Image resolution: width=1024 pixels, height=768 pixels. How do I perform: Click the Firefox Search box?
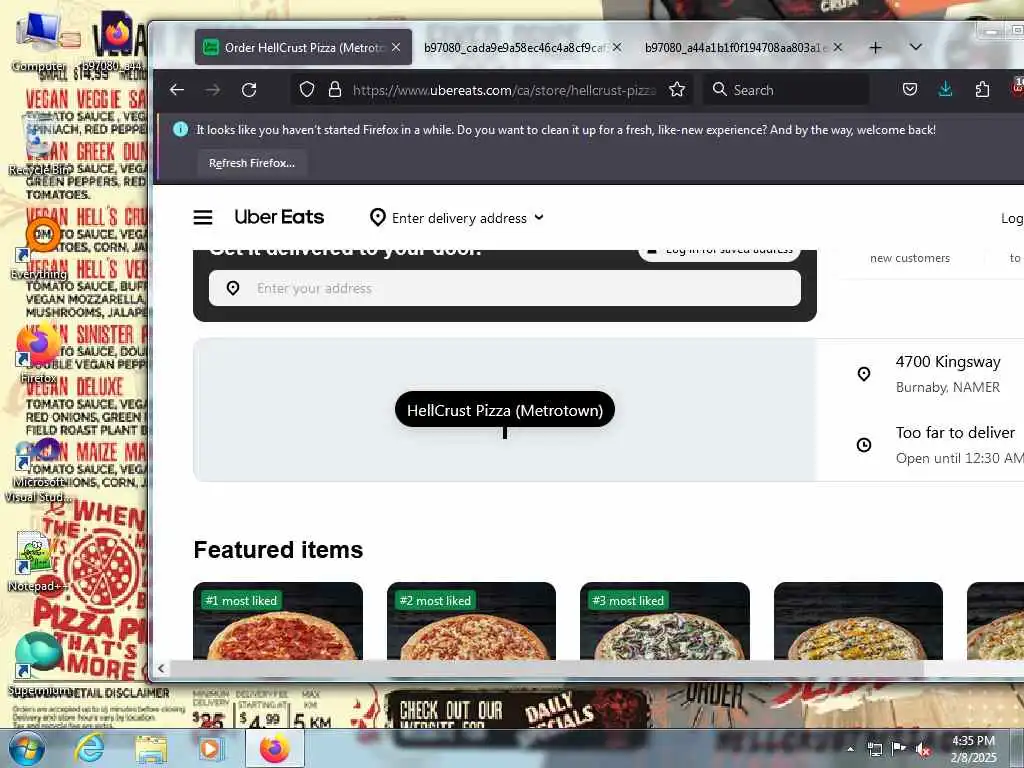[786, 90]
